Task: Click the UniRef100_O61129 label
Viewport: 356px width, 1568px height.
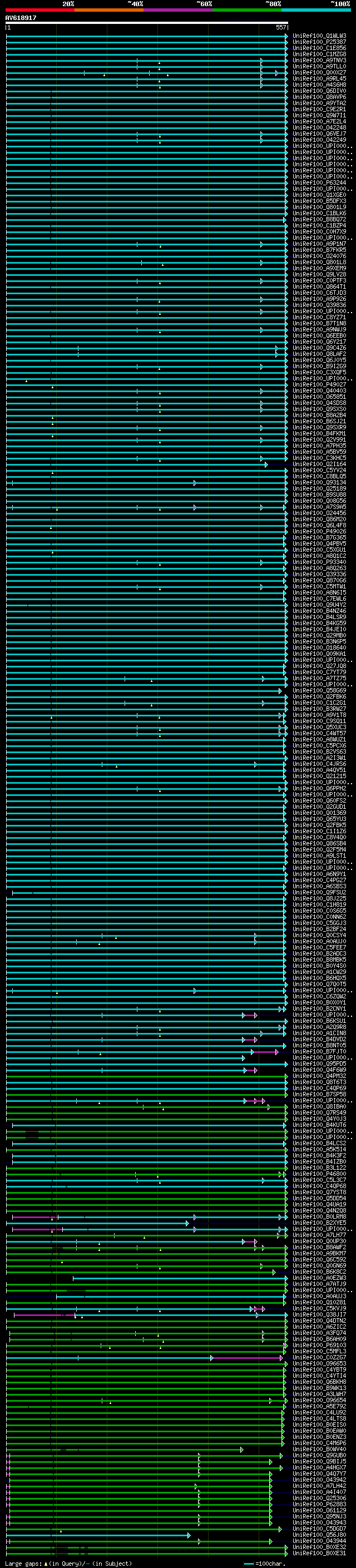Action: (319, 1510)
